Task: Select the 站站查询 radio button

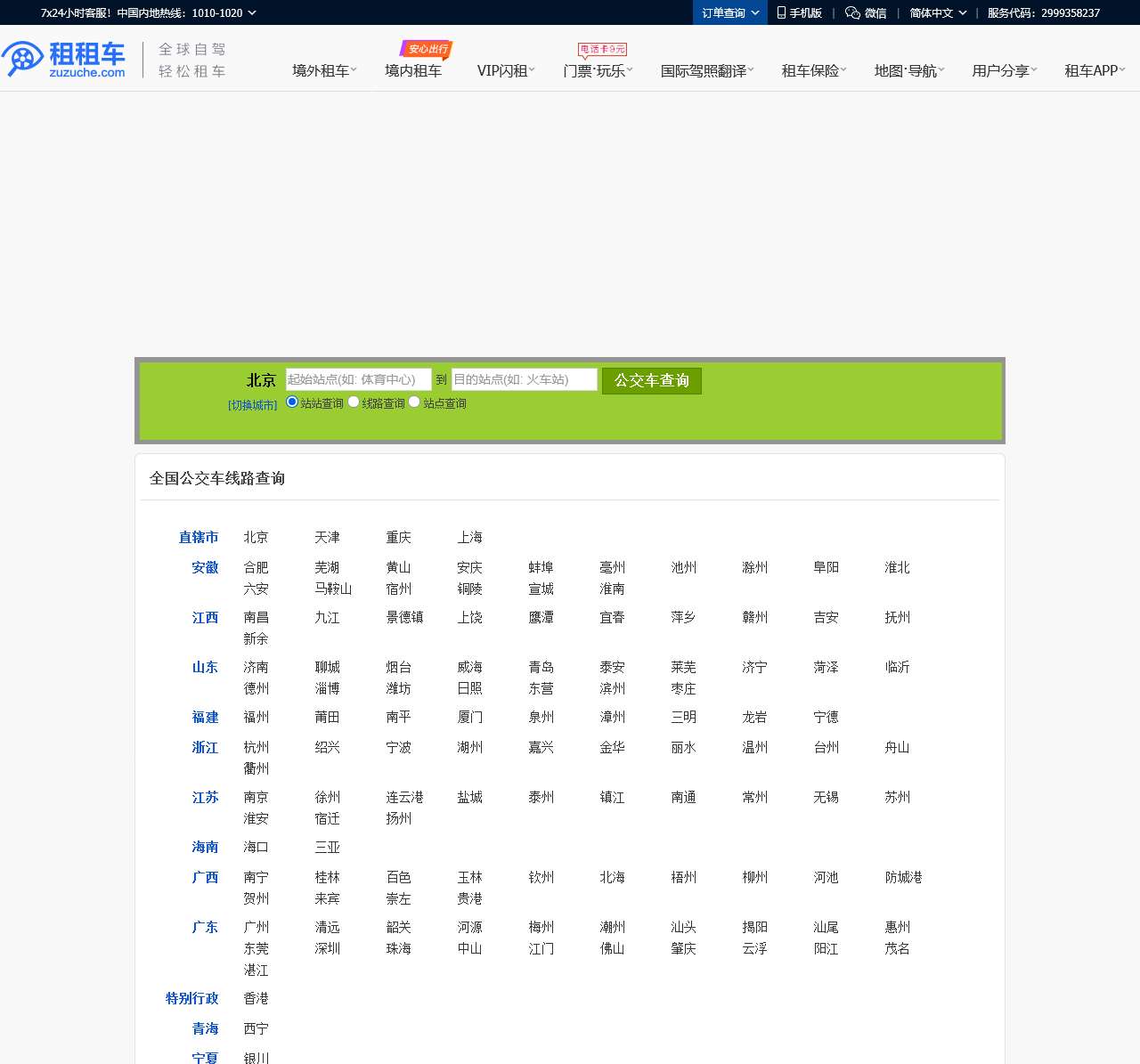Action: (292, 402)
